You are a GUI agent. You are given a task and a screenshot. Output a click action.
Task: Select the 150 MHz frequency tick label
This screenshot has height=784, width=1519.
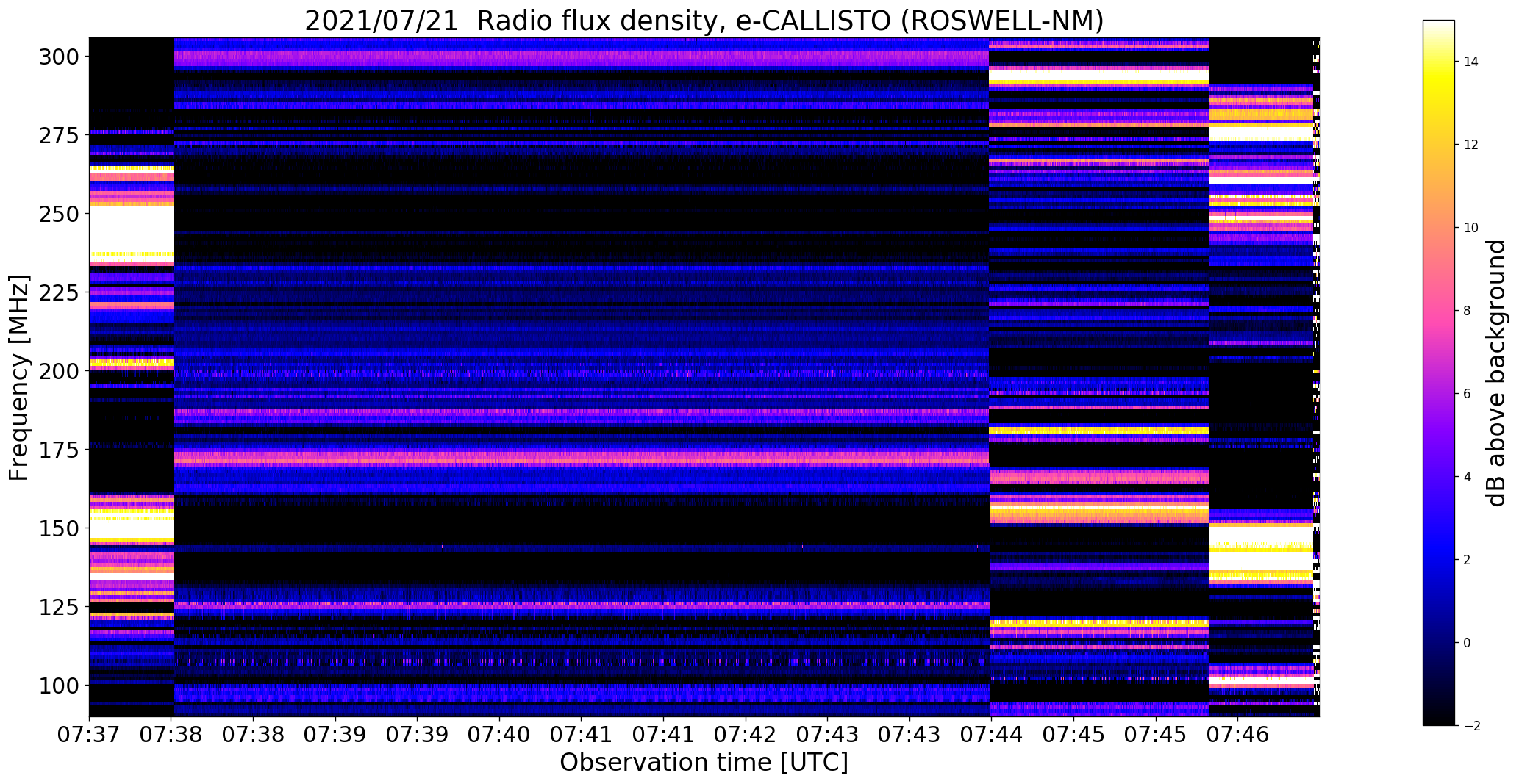coord(60,528)
